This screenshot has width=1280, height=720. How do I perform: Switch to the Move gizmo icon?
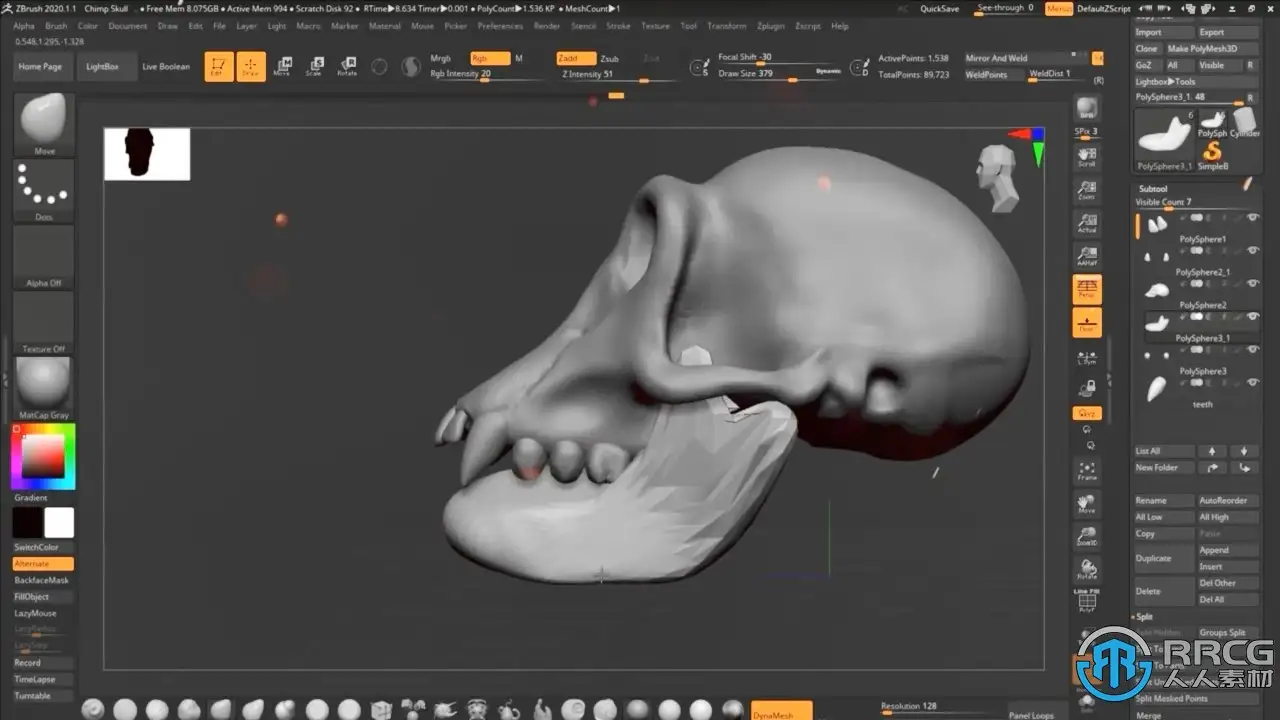coord(282,67)
